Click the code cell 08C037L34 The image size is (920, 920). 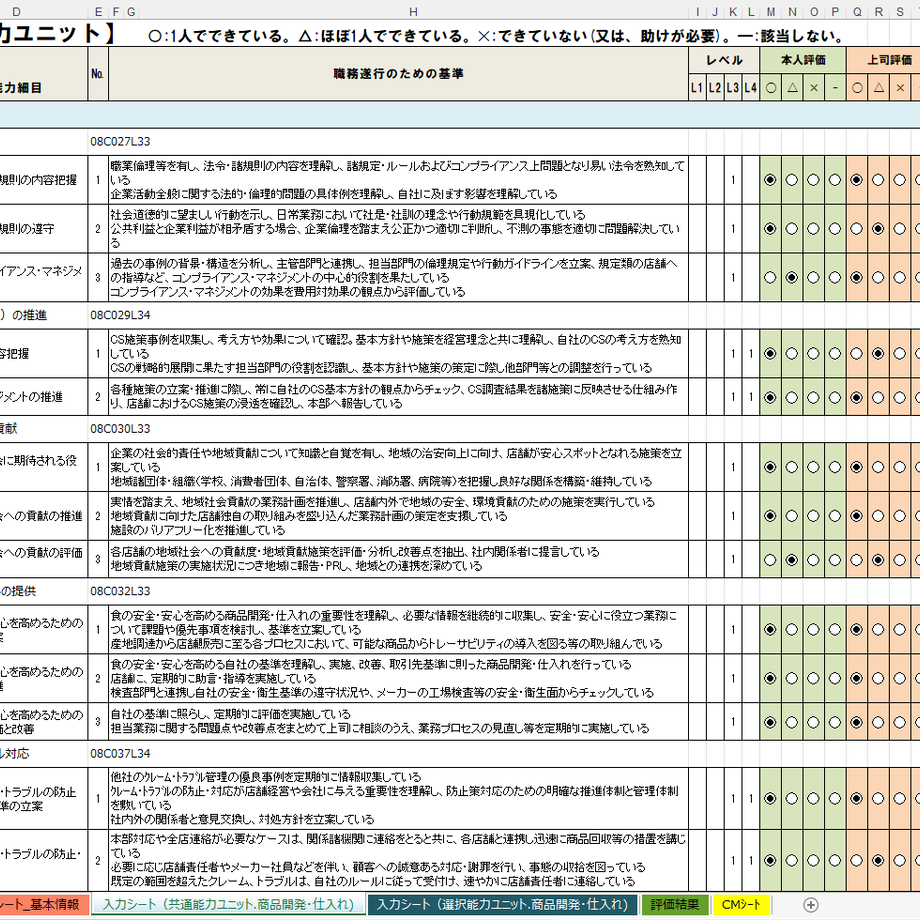(120, 753)
